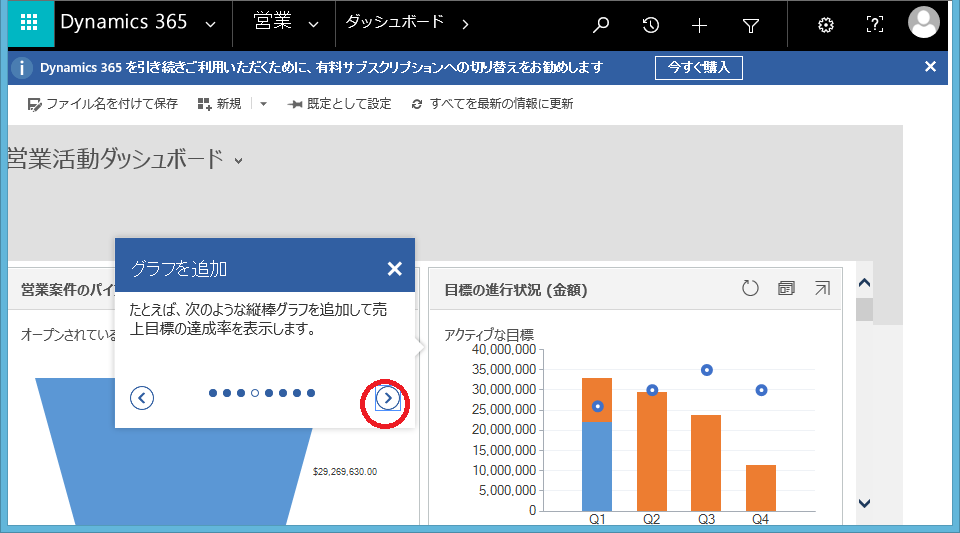Image resolution: width=960 pixels, height=533 pixels.
Task: Open the recent items history icon
Action: point(650,24)
